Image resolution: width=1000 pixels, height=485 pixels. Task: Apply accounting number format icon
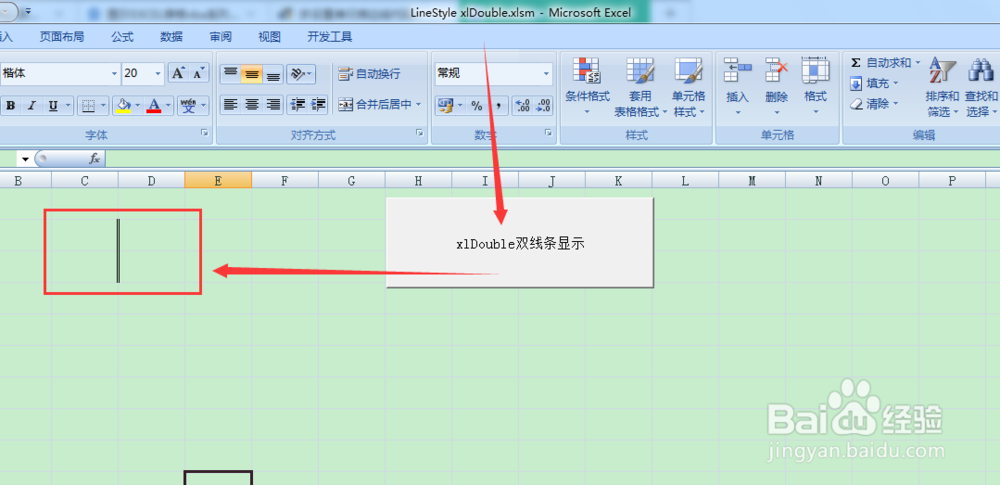(x=445, y=106)
